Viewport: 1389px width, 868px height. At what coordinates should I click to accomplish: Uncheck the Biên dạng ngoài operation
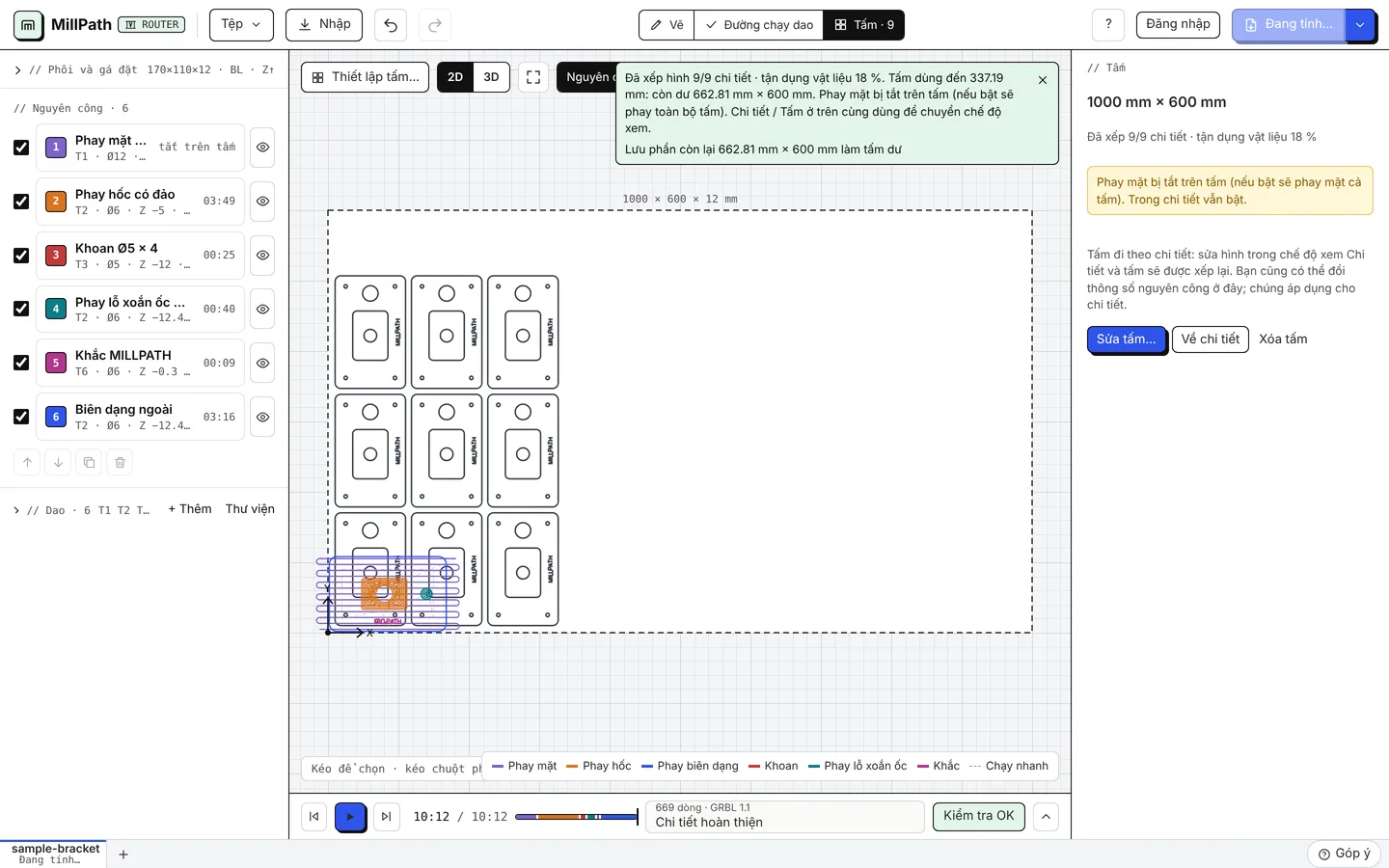[21, 417]
